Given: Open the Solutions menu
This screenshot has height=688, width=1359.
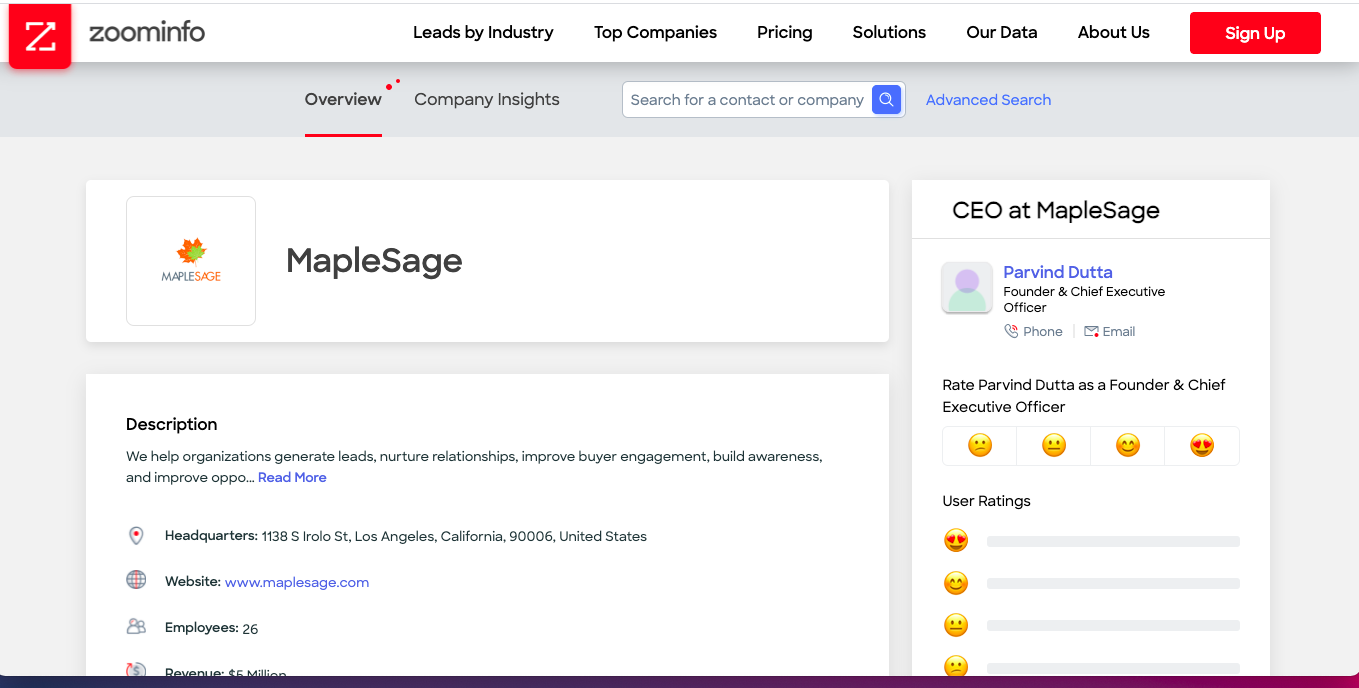Looking at the screenshot, I should point(889,32).
